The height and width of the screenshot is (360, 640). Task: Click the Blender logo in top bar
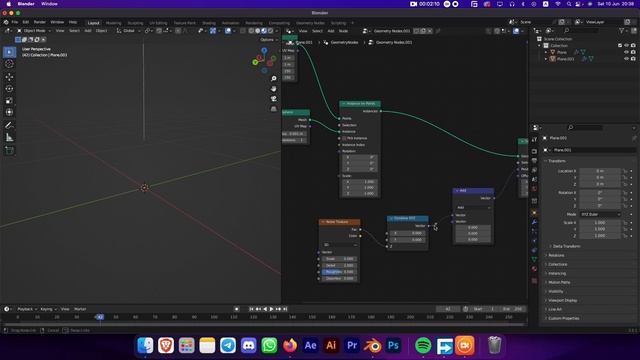click(x=6, y=22)
